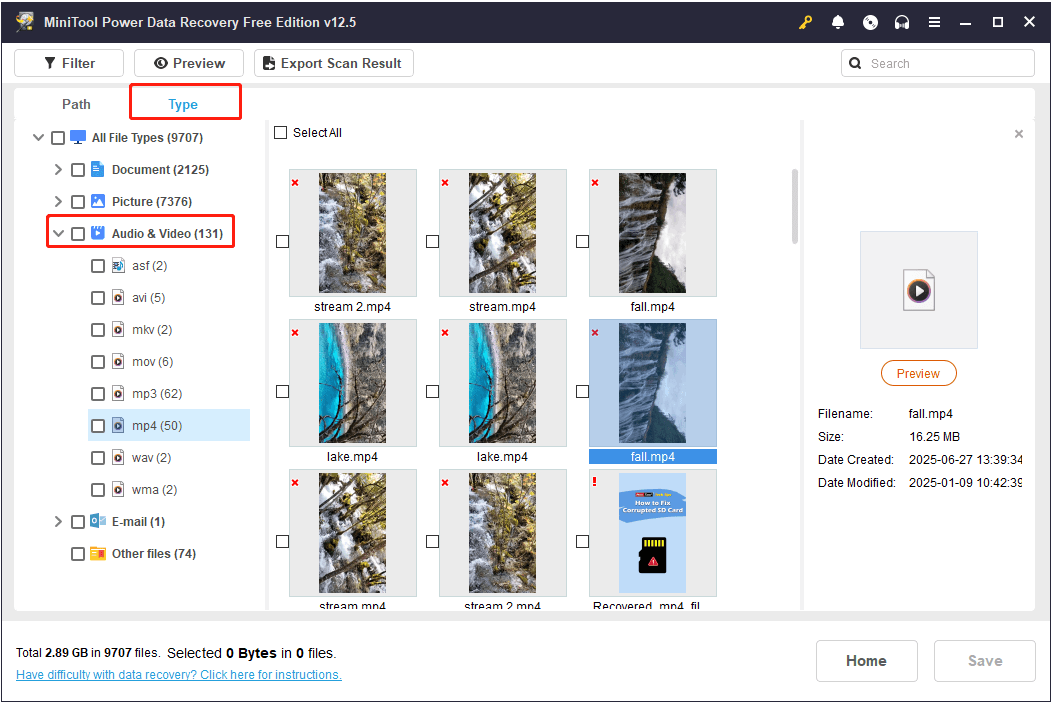Click the All File Types monitor icon
Screen dimensions: 1053x704
tap(78, 137)
